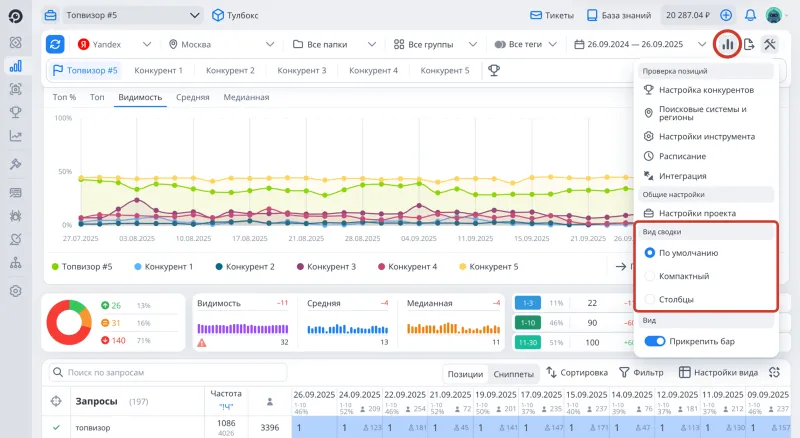Click the export report icon
Viewport: 800px width, 438px height.
pos(749,44)
